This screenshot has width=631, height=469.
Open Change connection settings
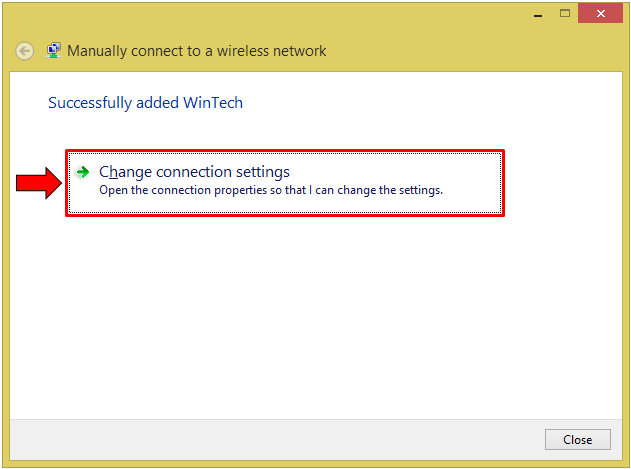pyautogui.click(x=194, y=172)
